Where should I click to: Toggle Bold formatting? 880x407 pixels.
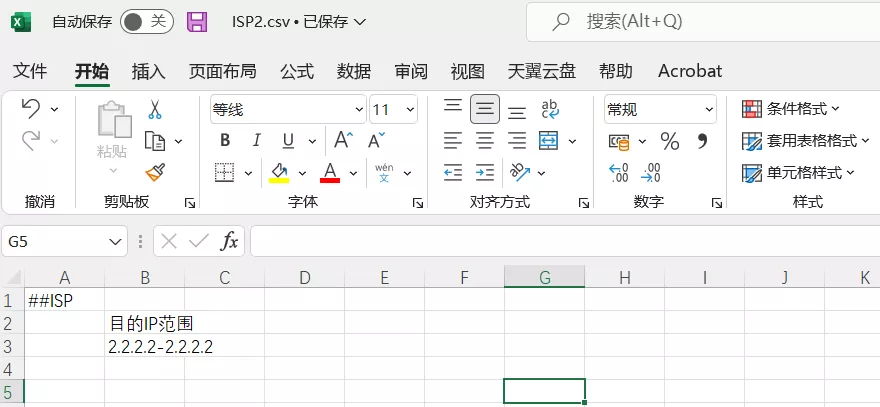[x=225, y=141]
